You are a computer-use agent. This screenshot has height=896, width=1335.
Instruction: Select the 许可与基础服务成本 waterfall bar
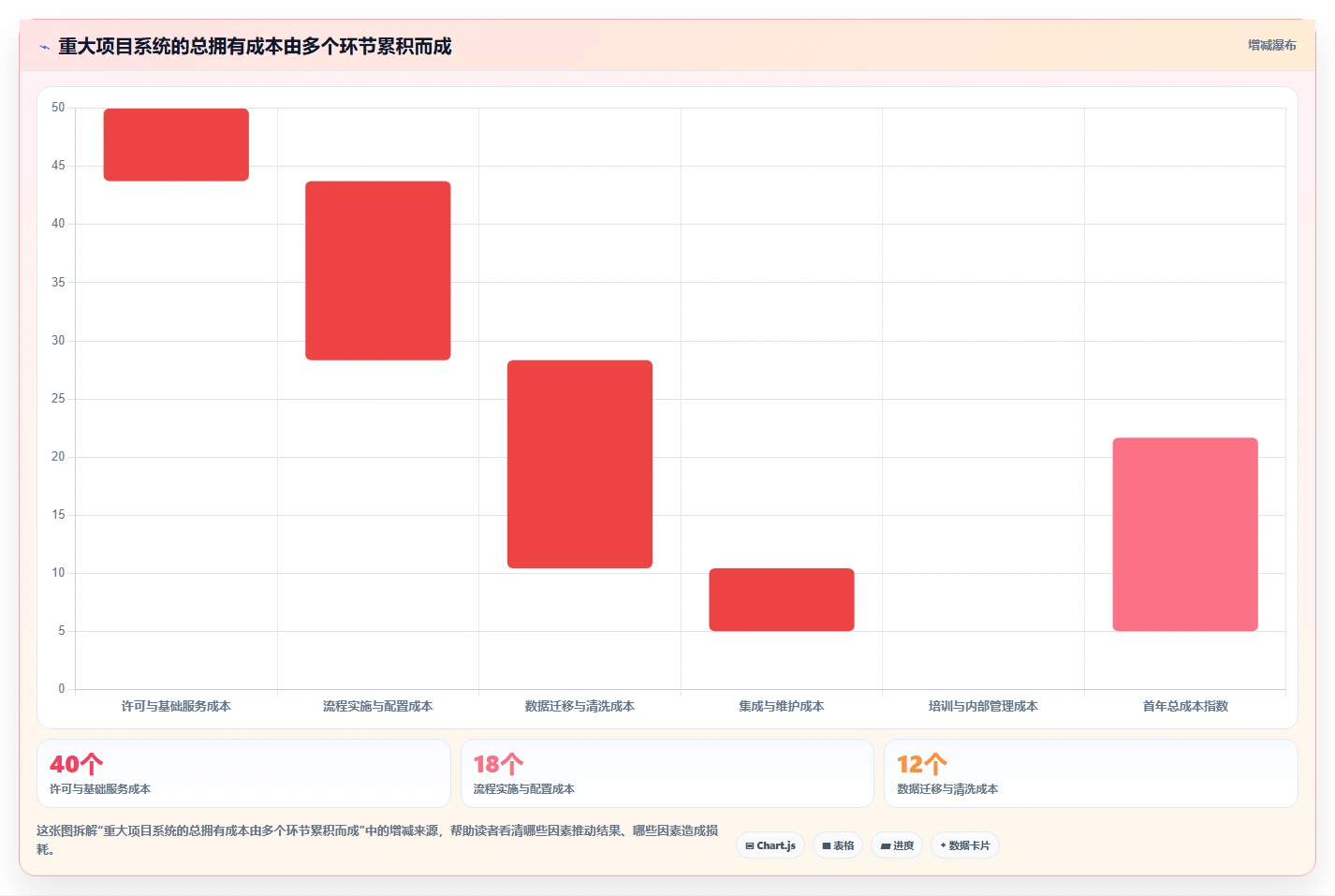(x=176, y=145)
